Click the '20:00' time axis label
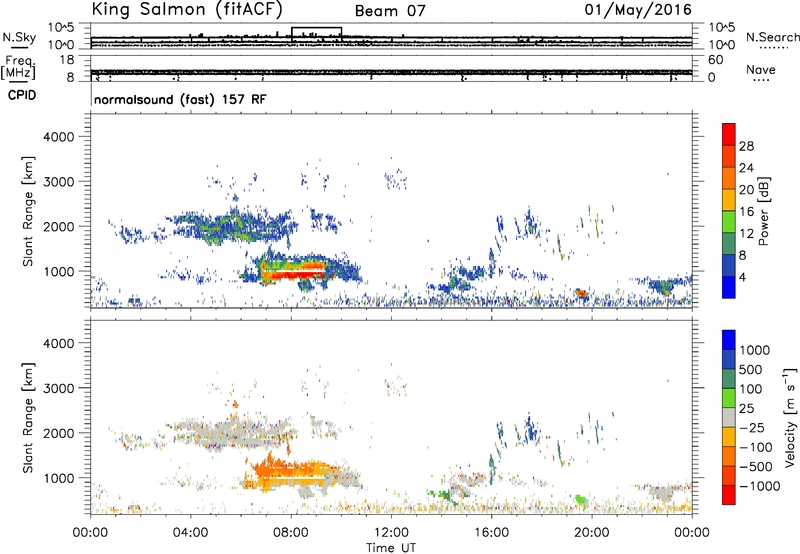 tap(592, 533)
